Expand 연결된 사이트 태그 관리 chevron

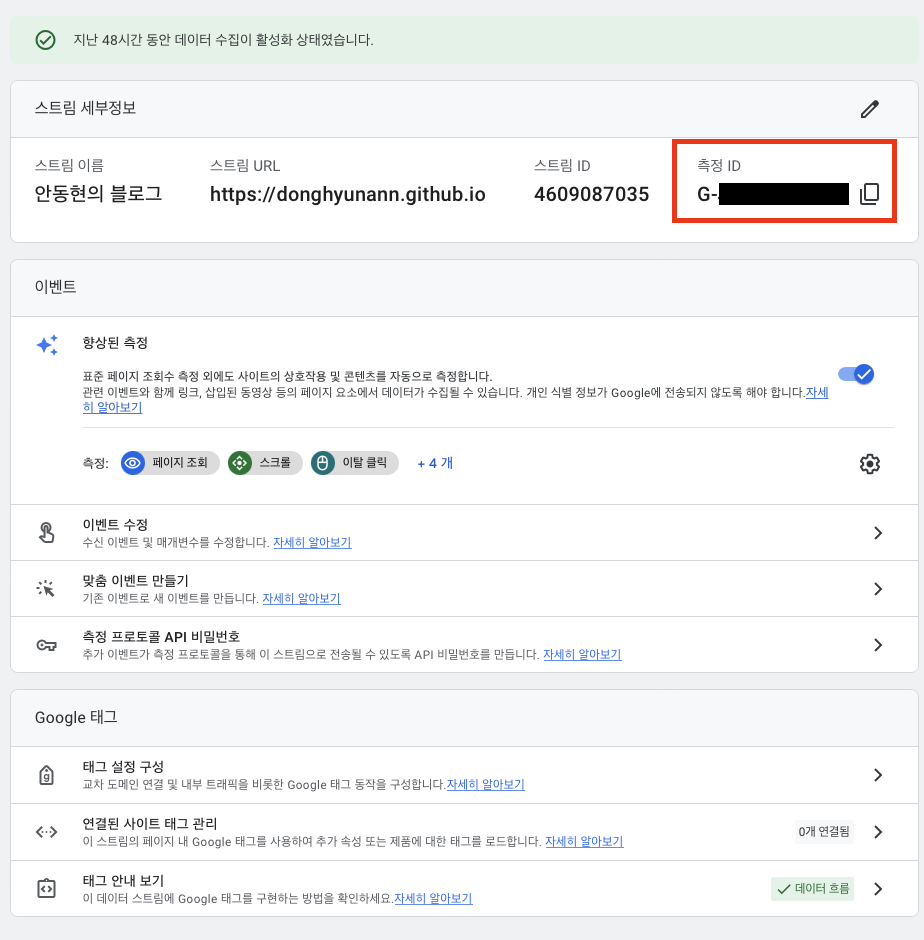(878, 831)
